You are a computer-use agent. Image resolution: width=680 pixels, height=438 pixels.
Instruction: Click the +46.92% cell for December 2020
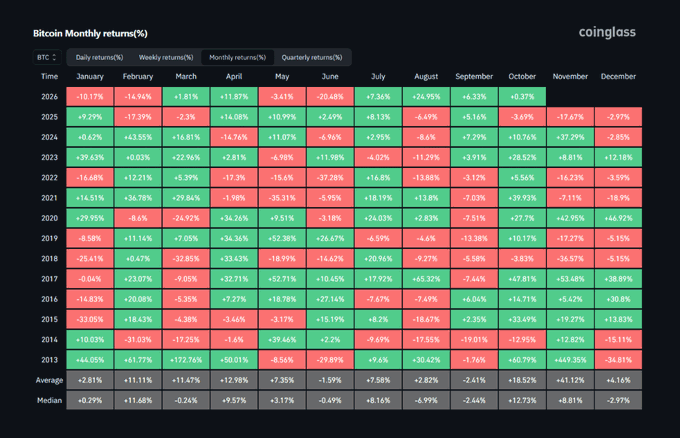[618, 218]
